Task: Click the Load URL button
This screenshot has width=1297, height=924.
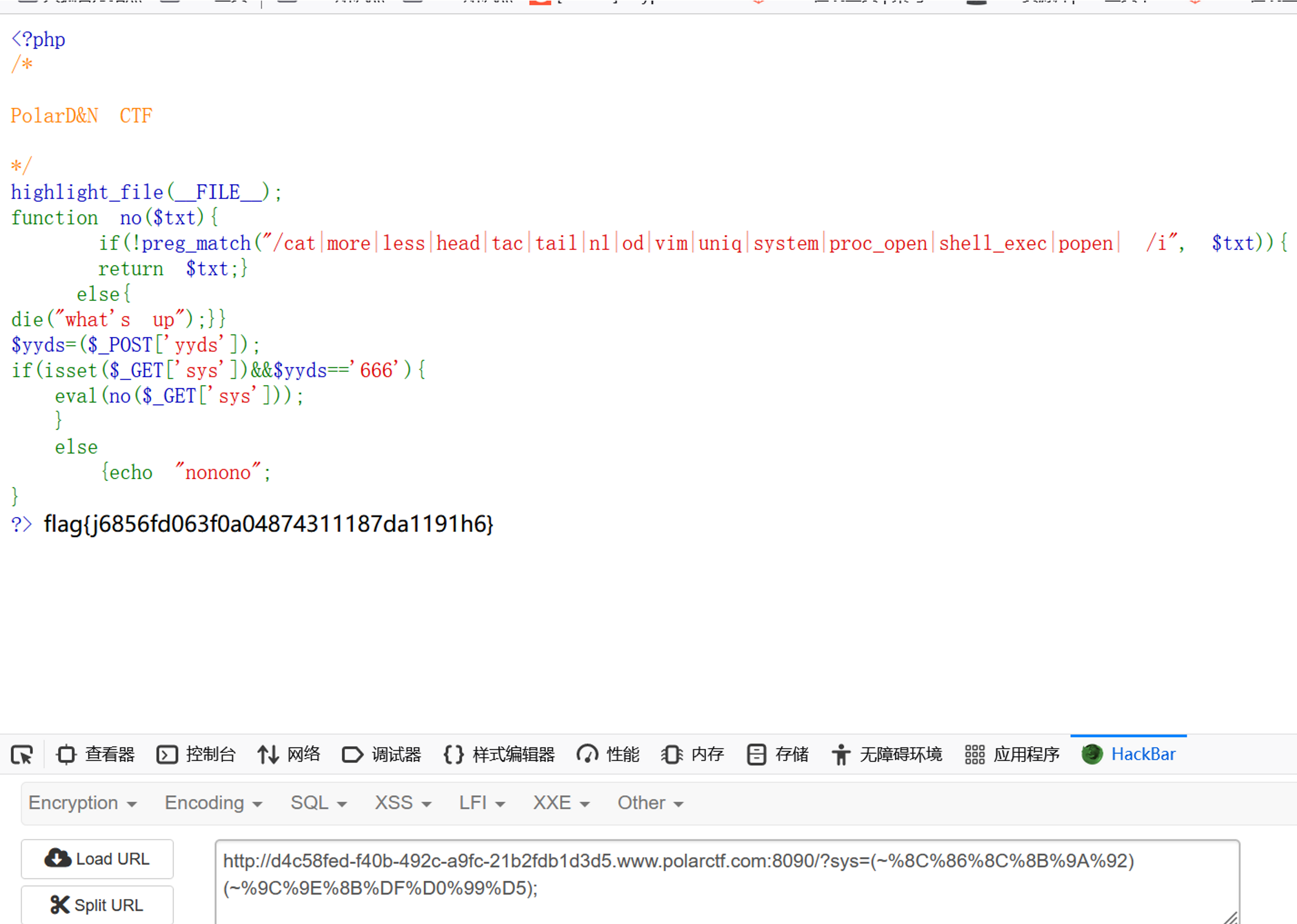Action: 97,859
